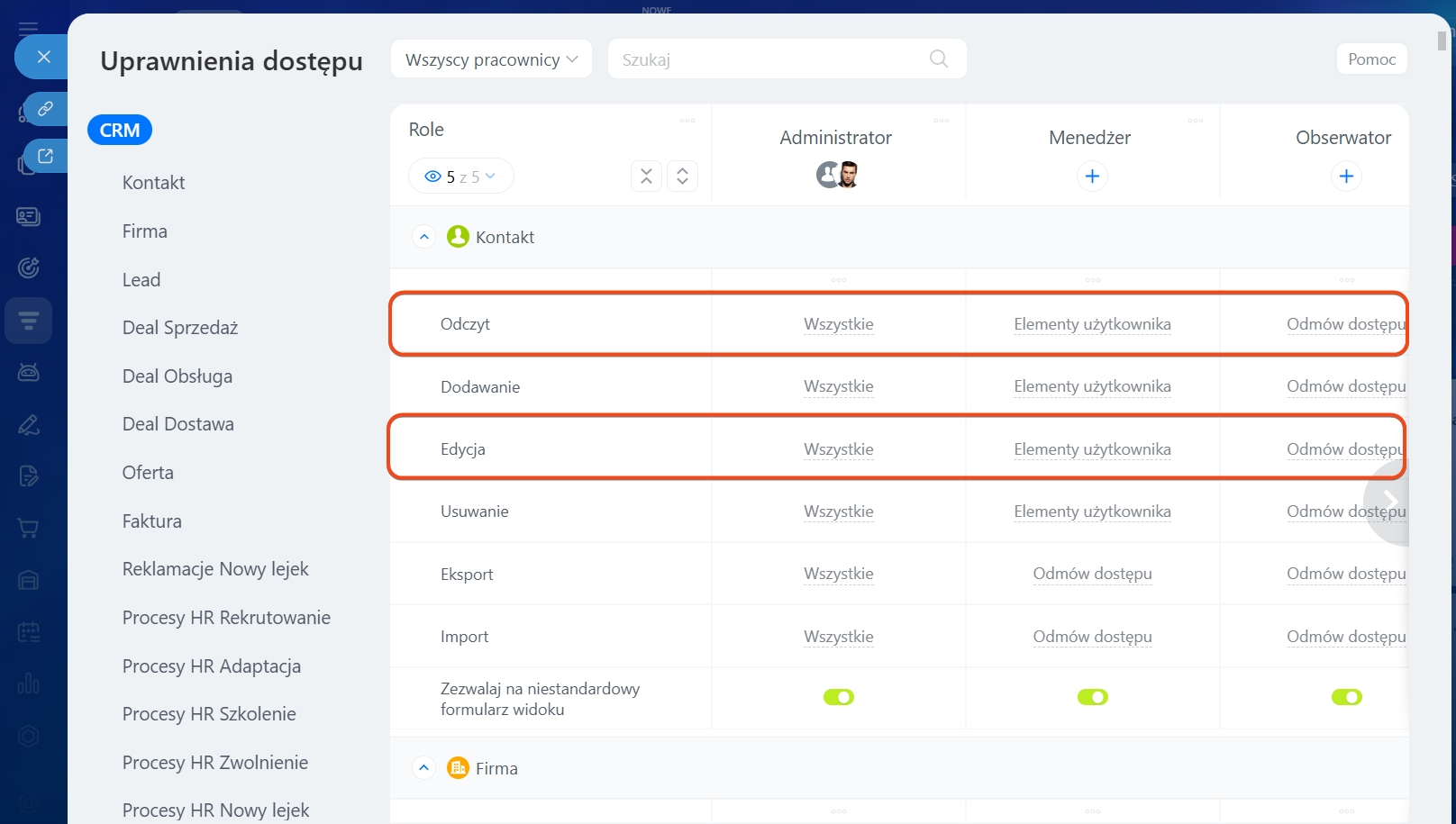The width and height of the screenshot is (1456, 824).
Task: Click the magnifier search icon
Action: pyautogui.click(x=938, y=59)
